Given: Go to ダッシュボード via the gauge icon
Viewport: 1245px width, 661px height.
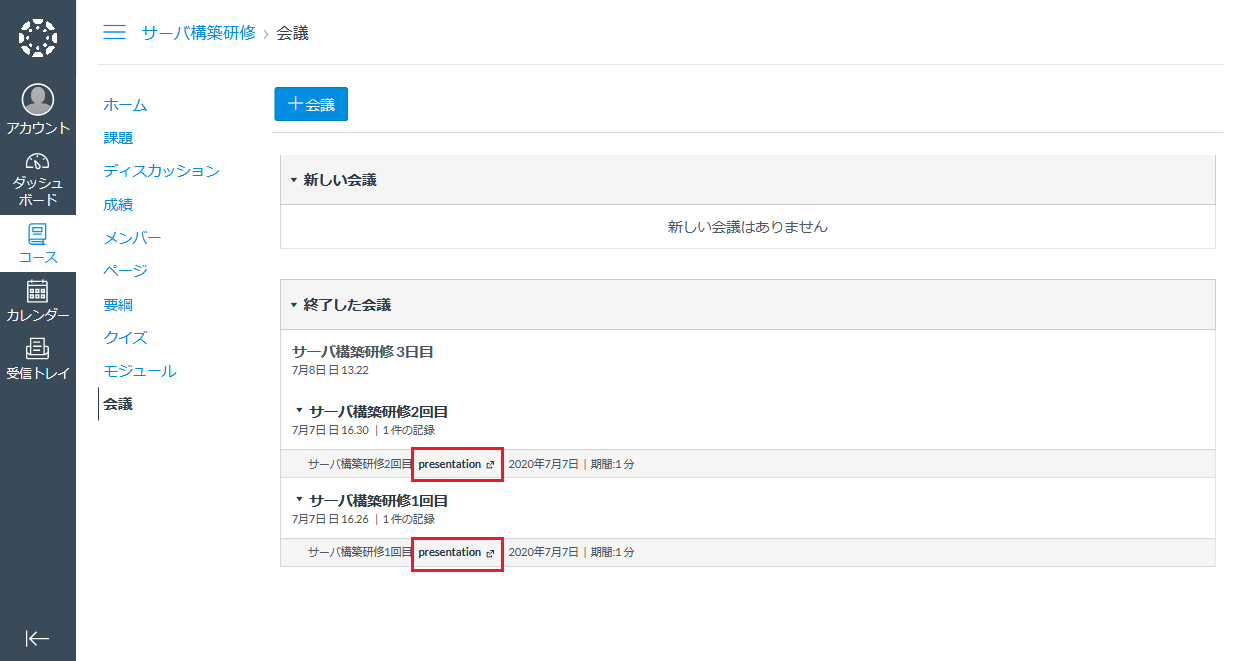Looking at the screenshot, I should (x=38, y=161).
